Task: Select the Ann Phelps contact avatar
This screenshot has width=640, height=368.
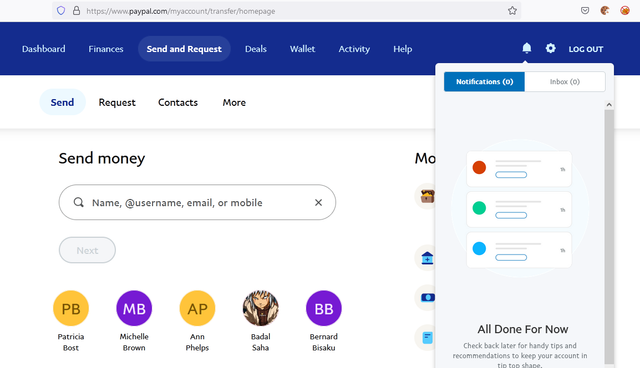Action: [197, 308]
